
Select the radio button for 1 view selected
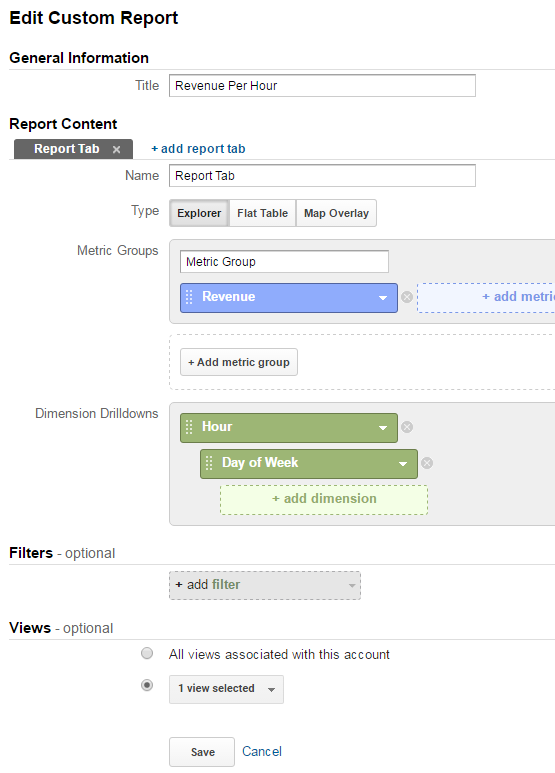click(147, 686)
